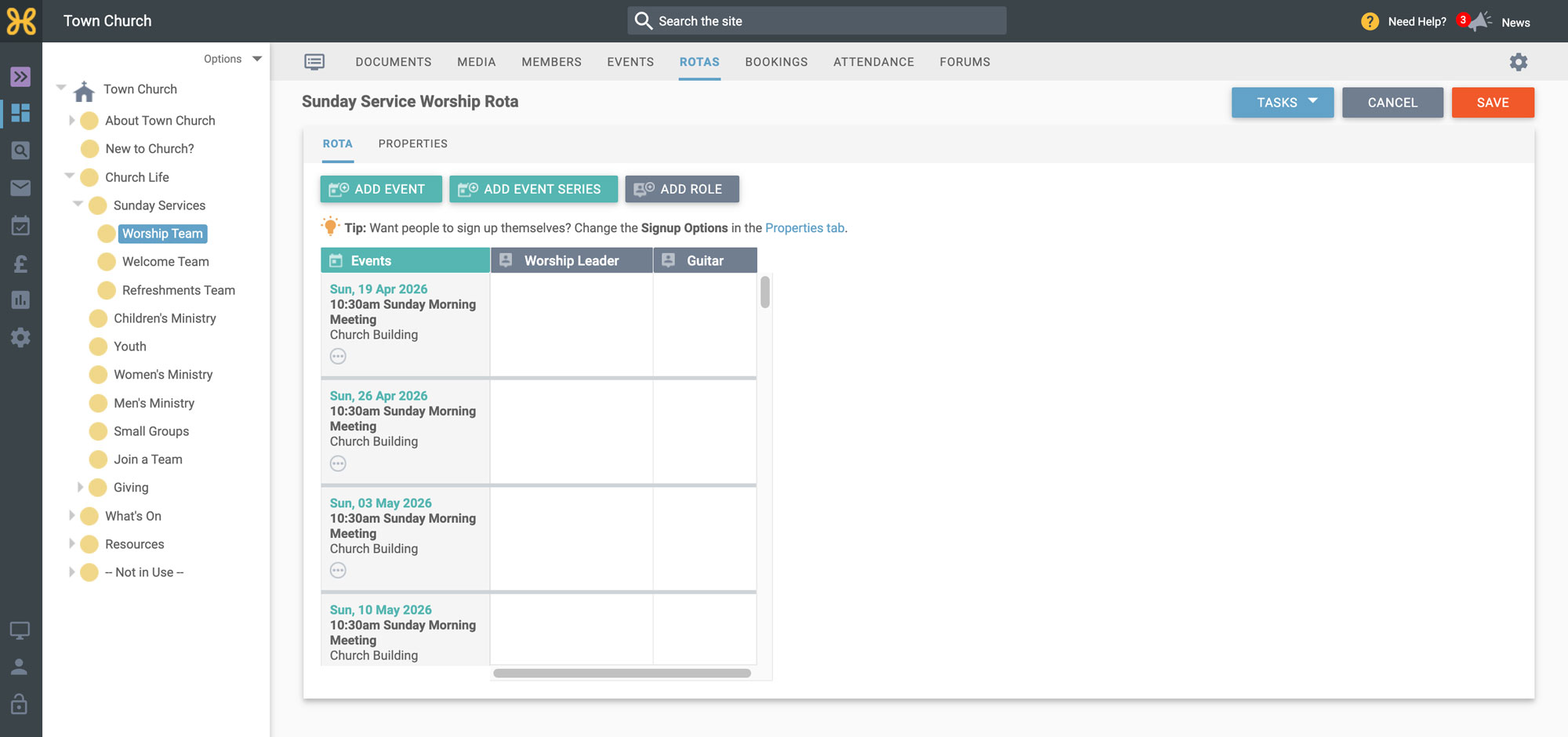Expand the About Town Church tree node
1568x737 pixels.
pyautogui.click(x=71, y=120)
